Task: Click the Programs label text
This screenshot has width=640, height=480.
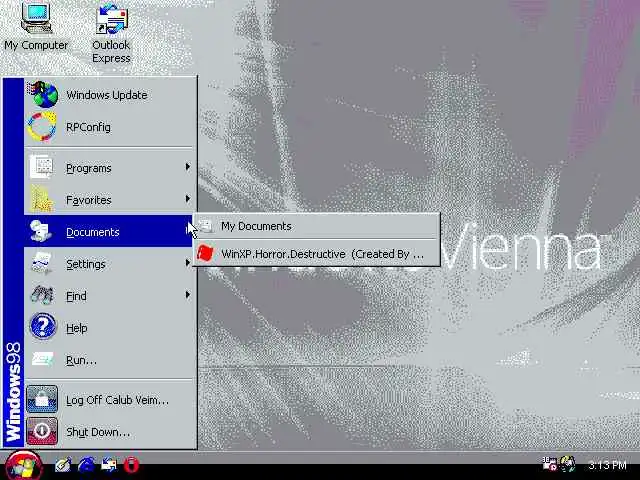Action: point(89,168)
